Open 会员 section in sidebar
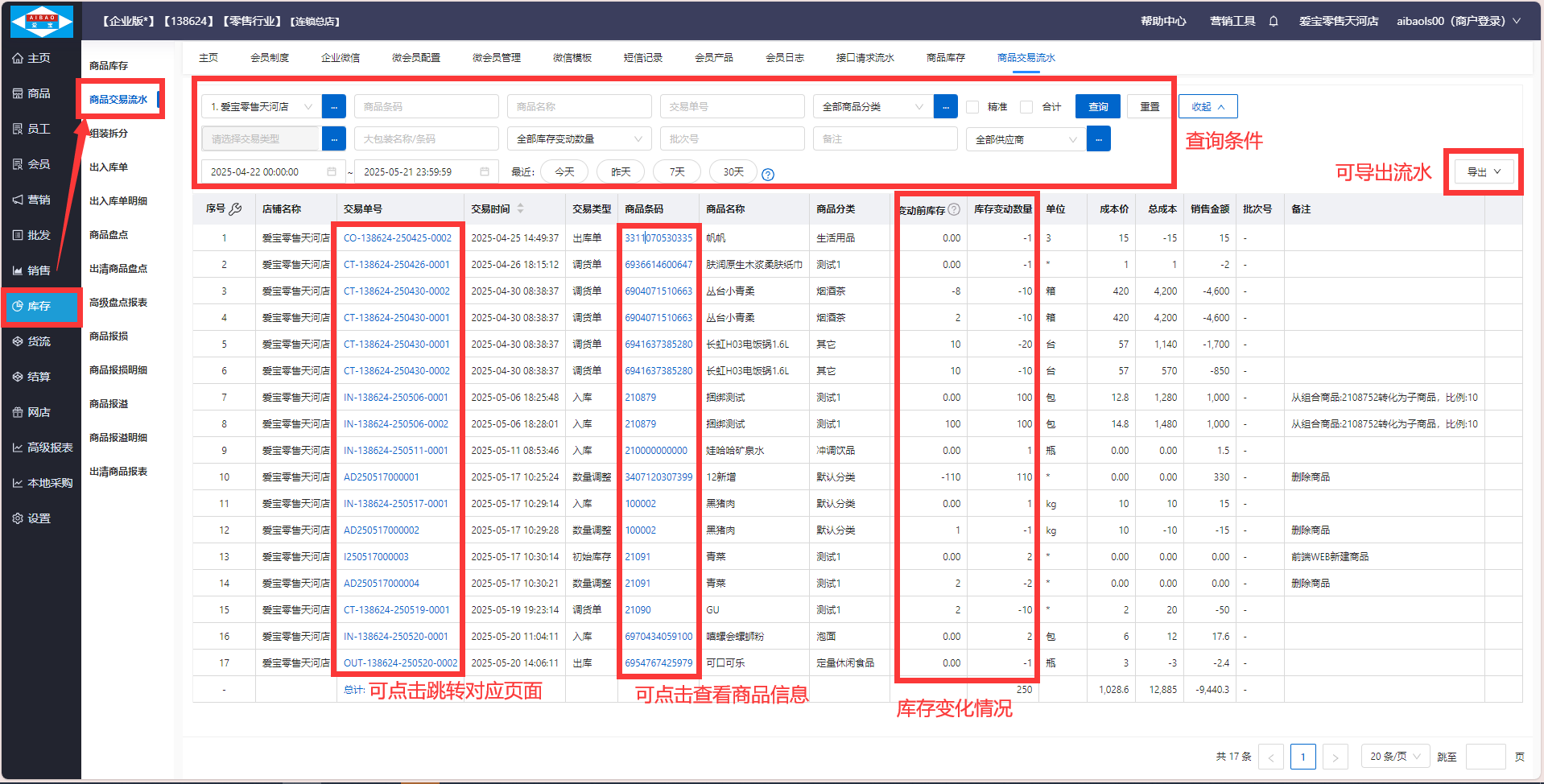 tap(32, 164)
